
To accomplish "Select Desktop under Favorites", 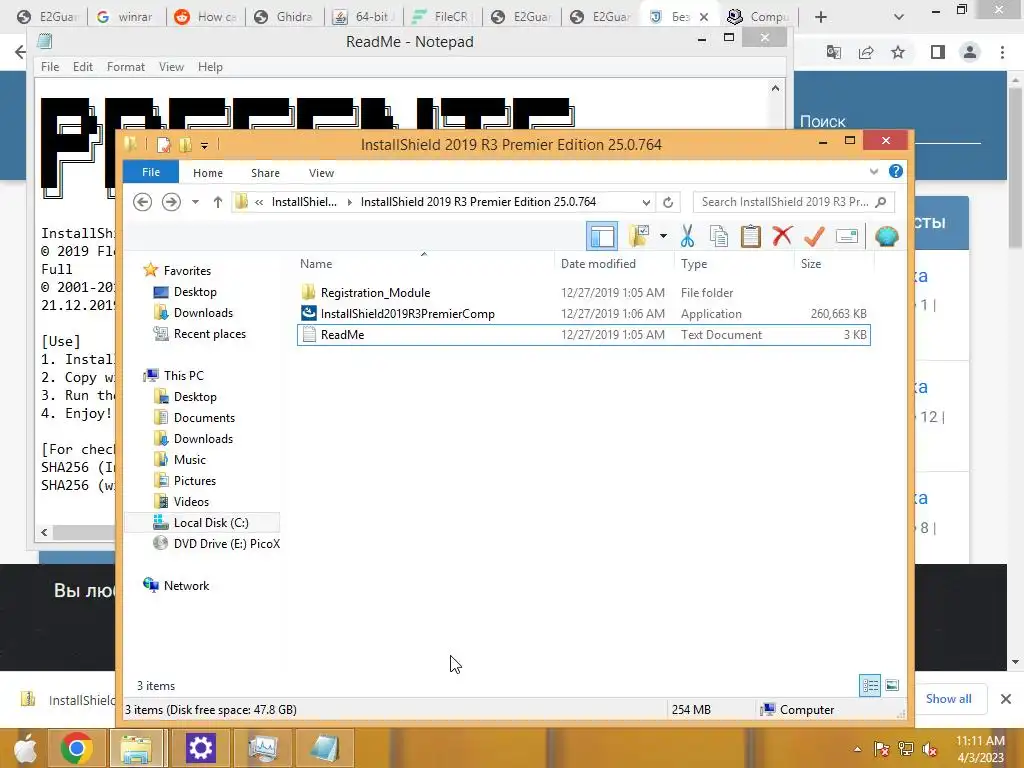I will point(195,292).
